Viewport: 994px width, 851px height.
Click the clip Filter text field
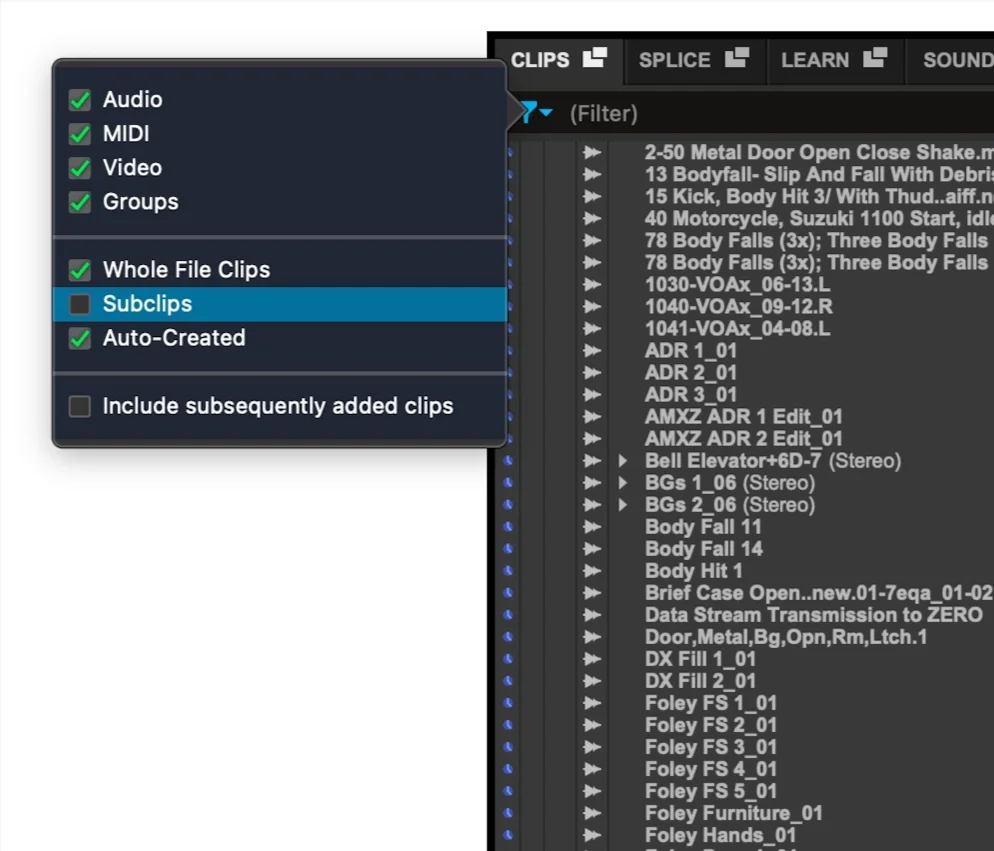[x=780, y=114]
